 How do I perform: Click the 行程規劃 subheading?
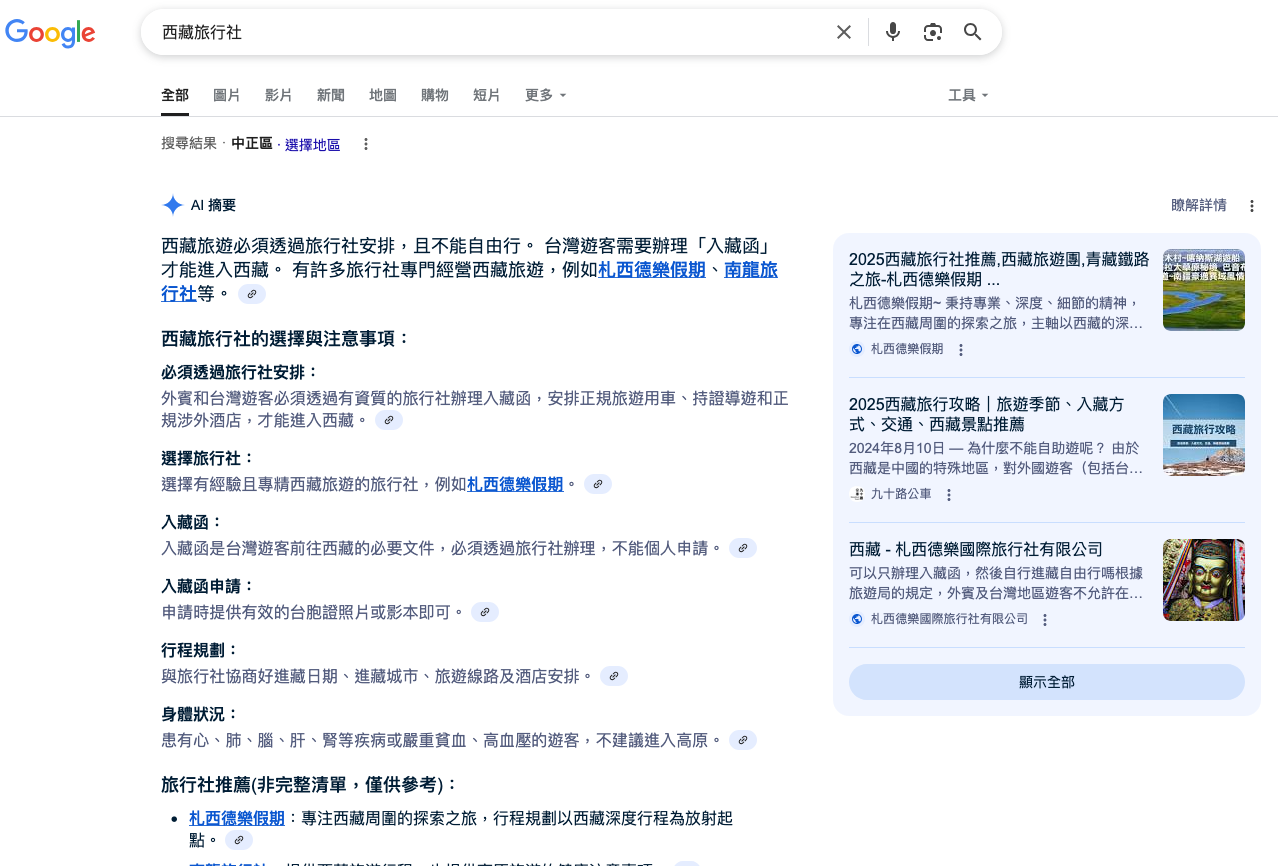click(201, 650)
